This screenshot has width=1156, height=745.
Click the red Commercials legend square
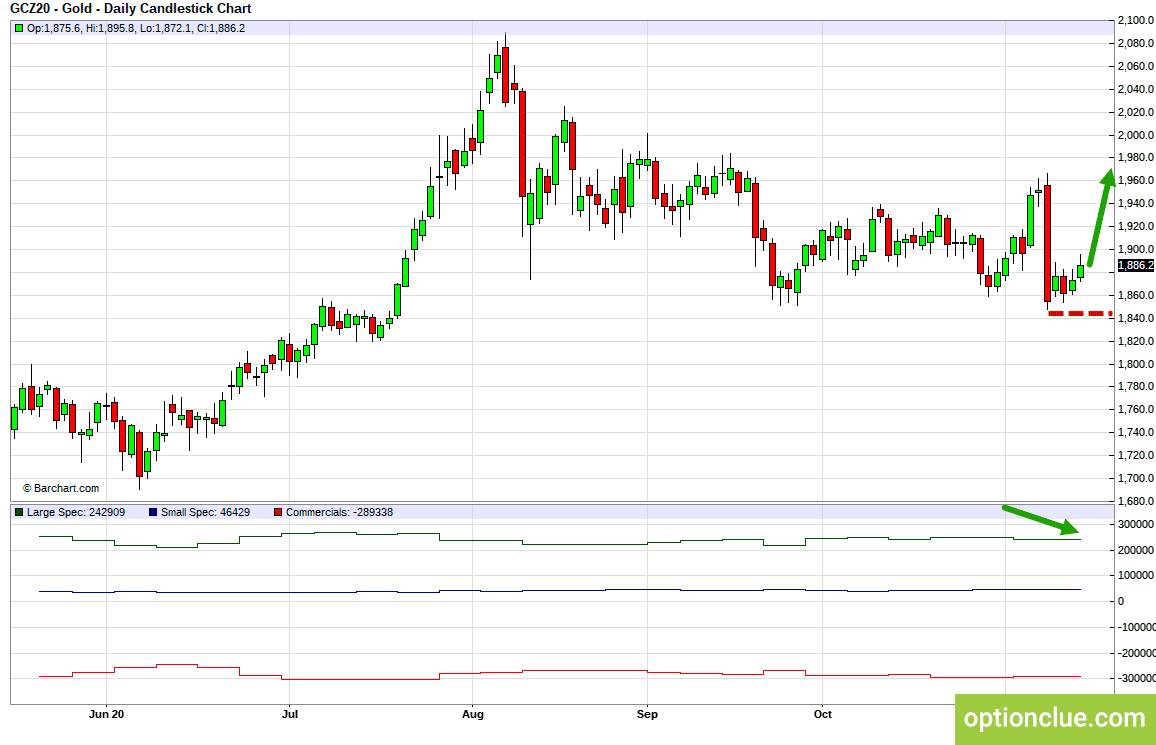[278, 512]
